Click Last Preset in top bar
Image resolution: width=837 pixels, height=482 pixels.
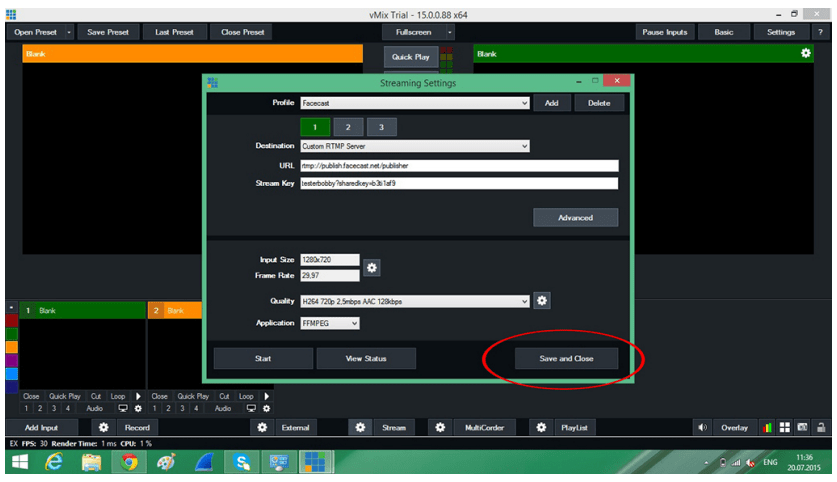pyautogui.click(x=174, y=32)
